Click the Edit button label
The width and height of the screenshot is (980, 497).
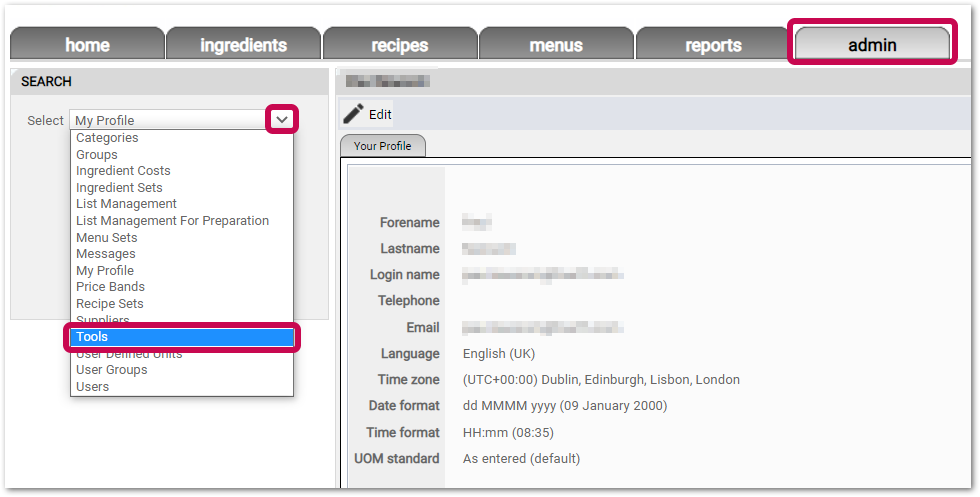tap(380, 114)
